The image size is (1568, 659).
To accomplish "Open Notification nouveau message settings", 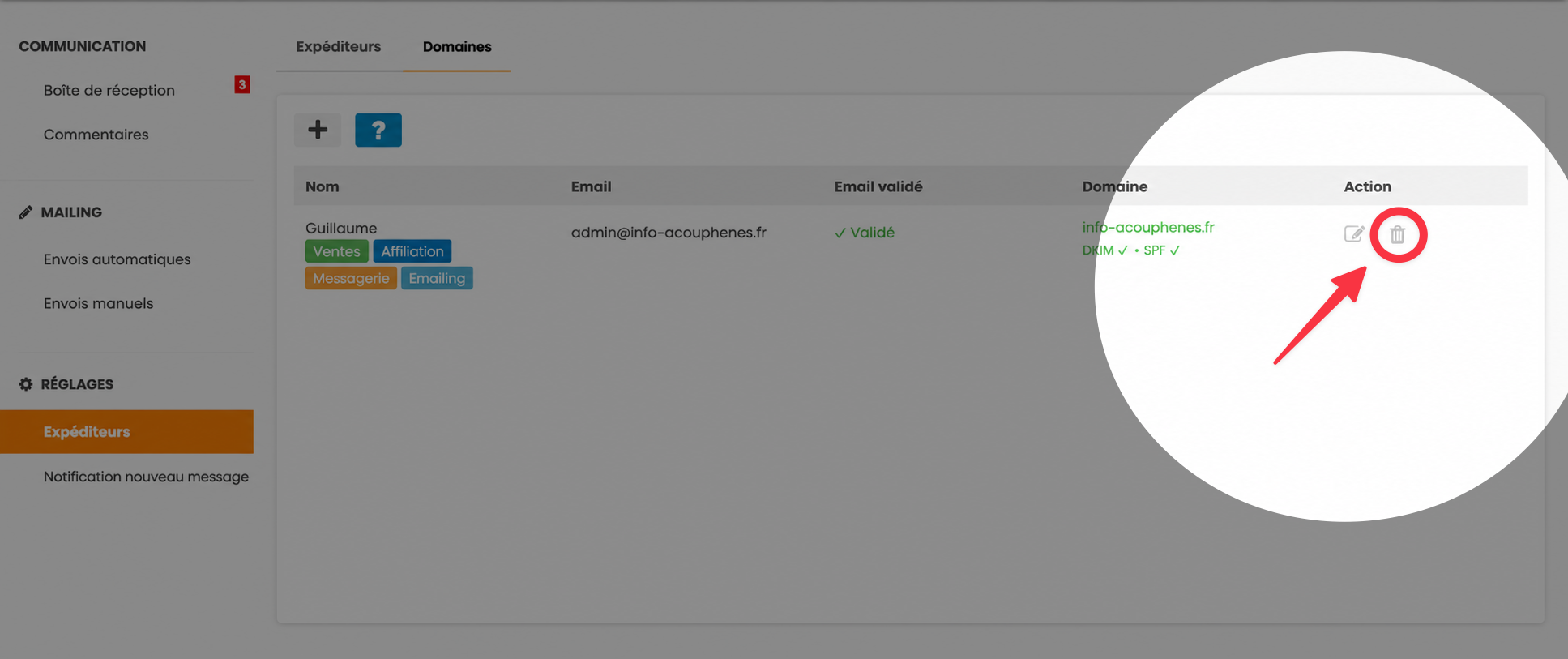I will (x=147, y=477).
